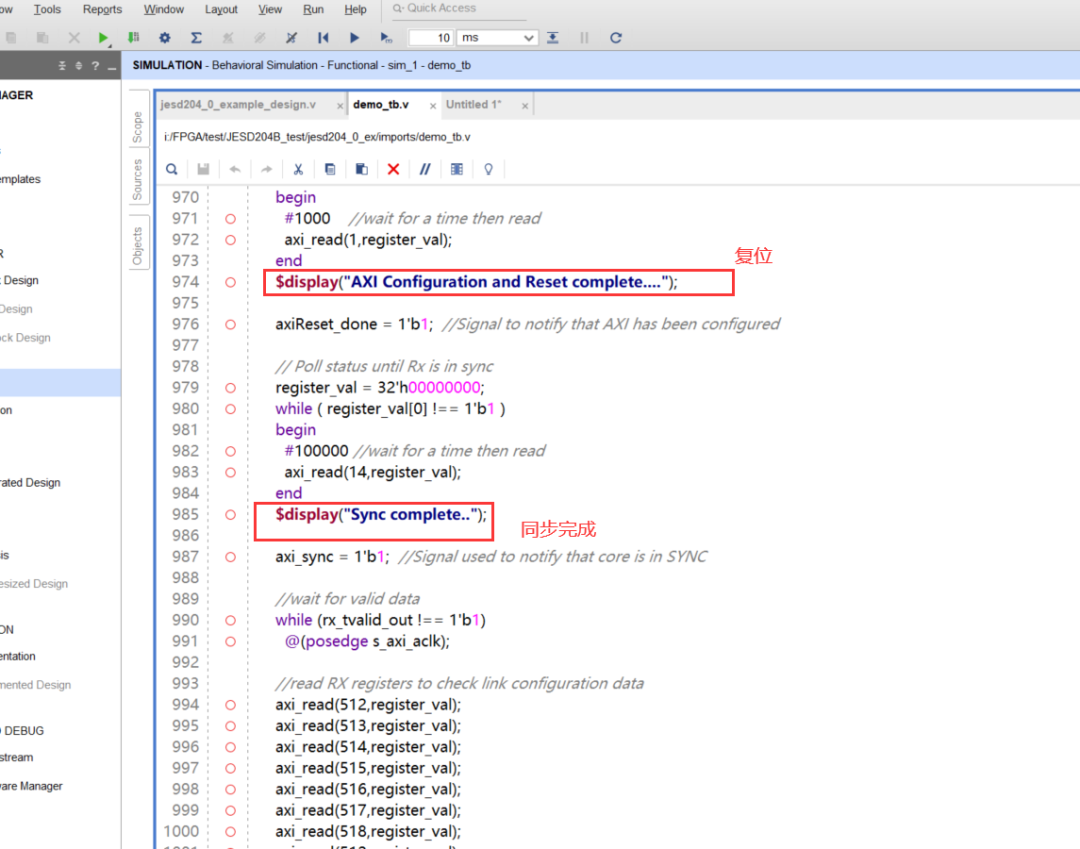Viewport: 1080px width, 849px height.
Task: Toggle breakpoint on line 974
Action: [x=230, y=282]
